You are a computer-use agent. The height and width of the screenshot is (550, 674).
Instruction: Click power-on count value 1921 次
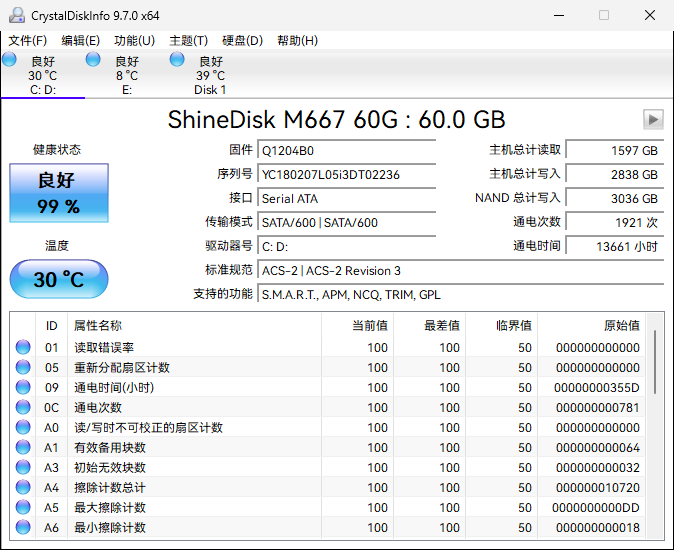[615, 223]
